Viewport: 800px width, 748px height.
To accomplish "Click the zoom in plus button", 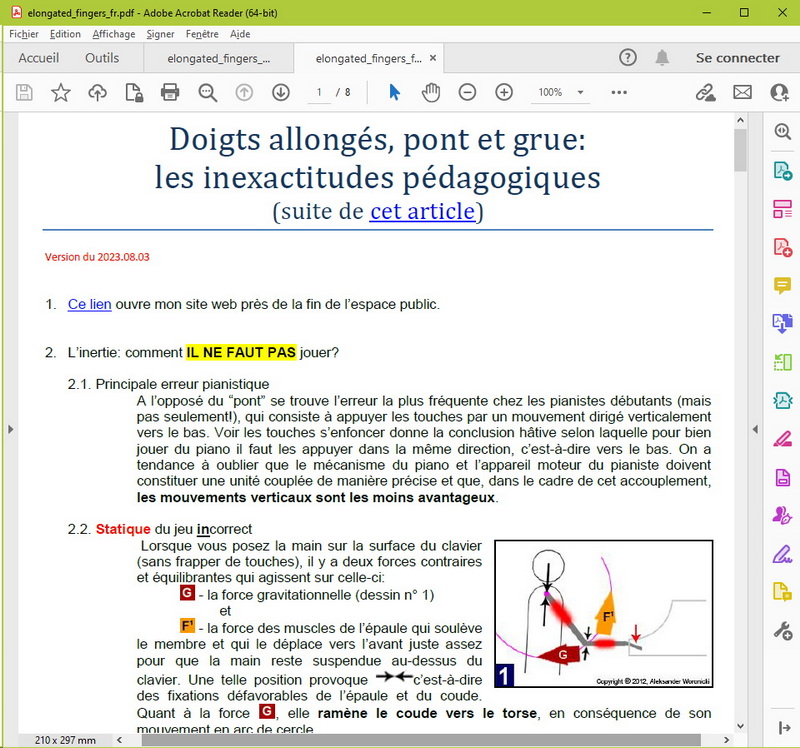I will [x=504, y=92].
